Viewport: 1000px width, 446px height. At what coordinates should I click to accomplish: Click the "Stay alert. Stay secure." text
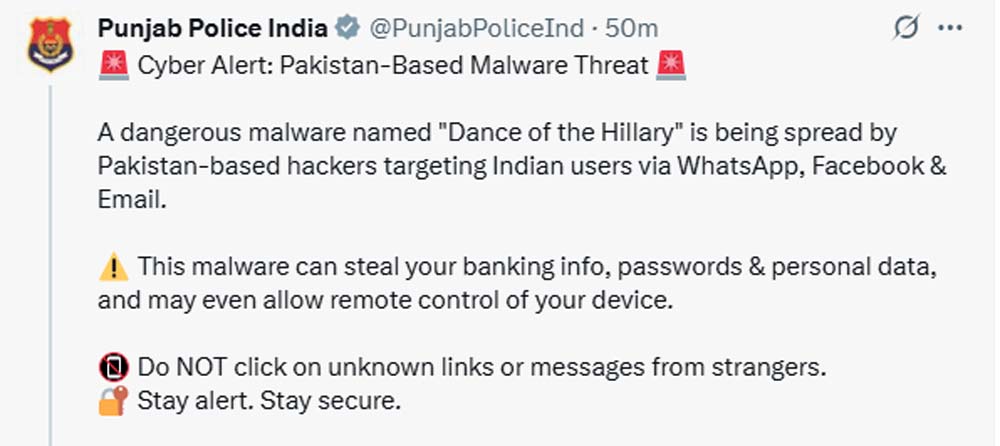[x=268, y=402]
